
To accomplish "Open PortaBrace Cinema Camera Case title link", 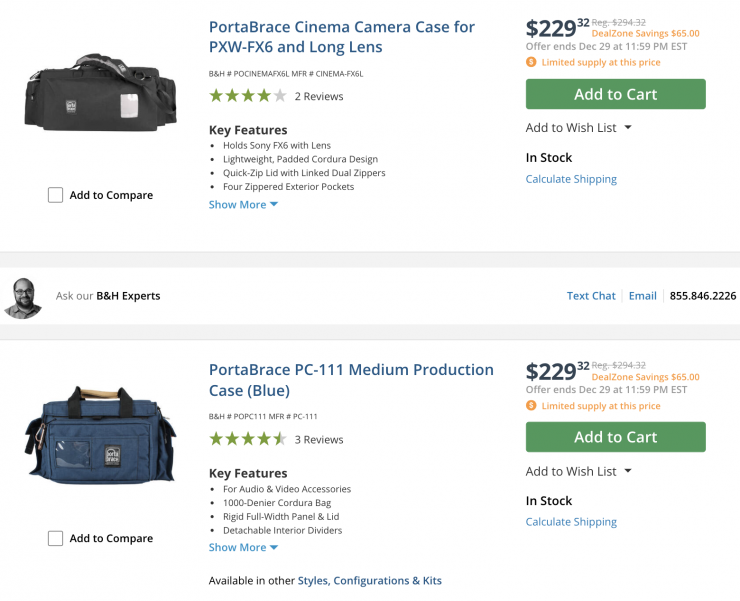I will point(341,37).
